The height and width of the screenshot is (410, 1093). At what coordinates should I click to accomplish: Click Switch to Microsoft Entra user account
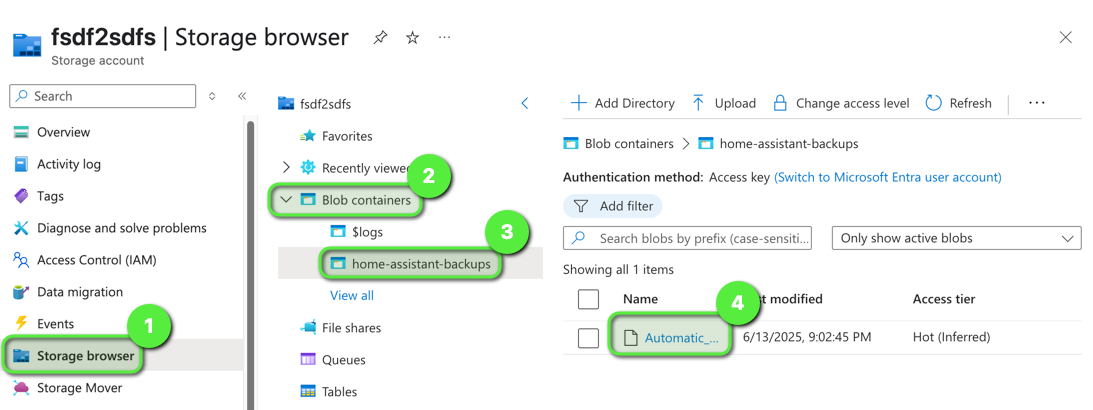[x=887, y=177]
